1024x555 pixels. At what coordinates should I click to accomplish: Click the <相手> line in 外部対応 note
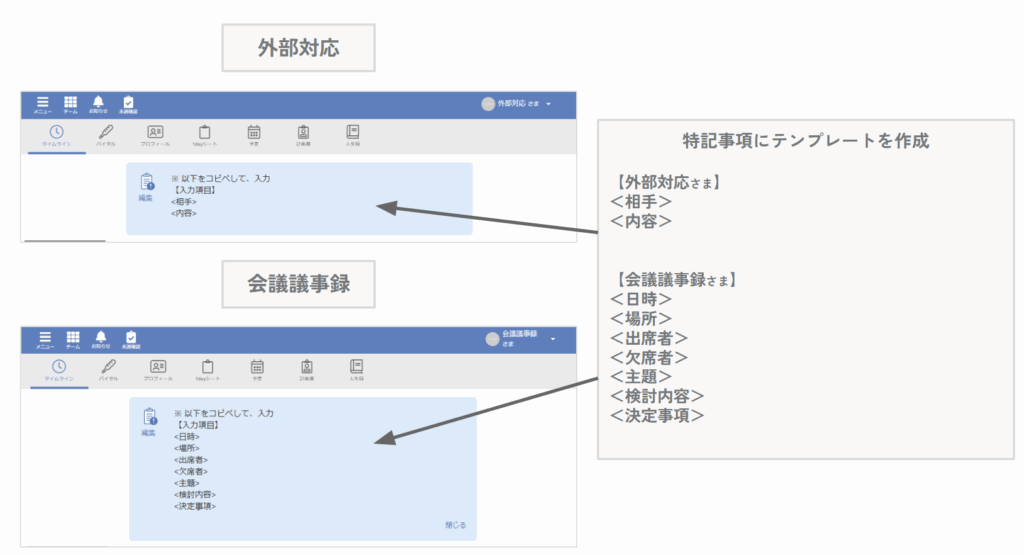click(x=184, y=202)
